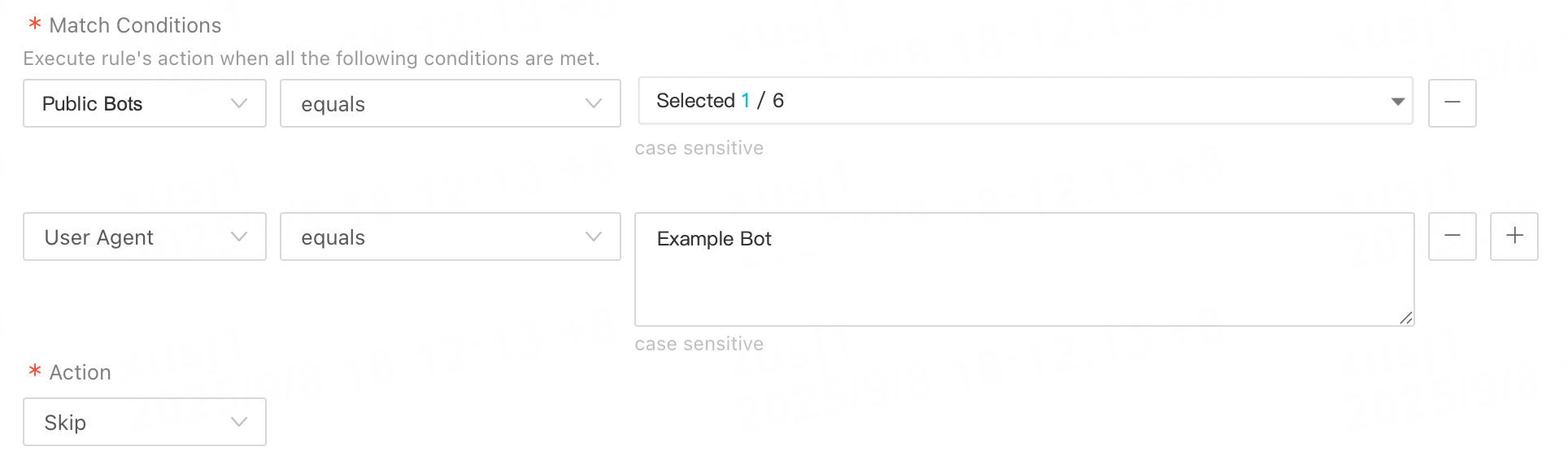Click the resize handle of Example Bot textarea

[1406, 318]
